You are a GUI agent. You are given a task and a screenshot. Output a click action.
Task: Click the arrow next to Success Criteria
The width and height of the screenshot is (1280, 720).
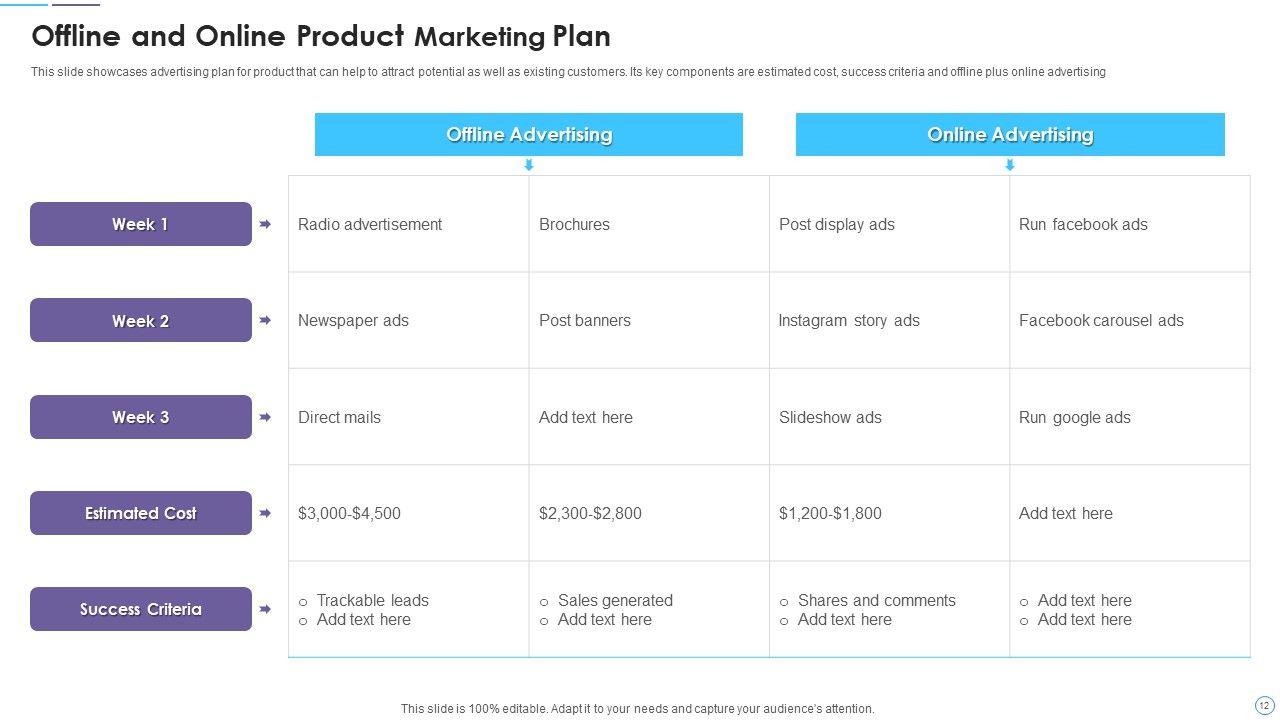tap(265, 609)
